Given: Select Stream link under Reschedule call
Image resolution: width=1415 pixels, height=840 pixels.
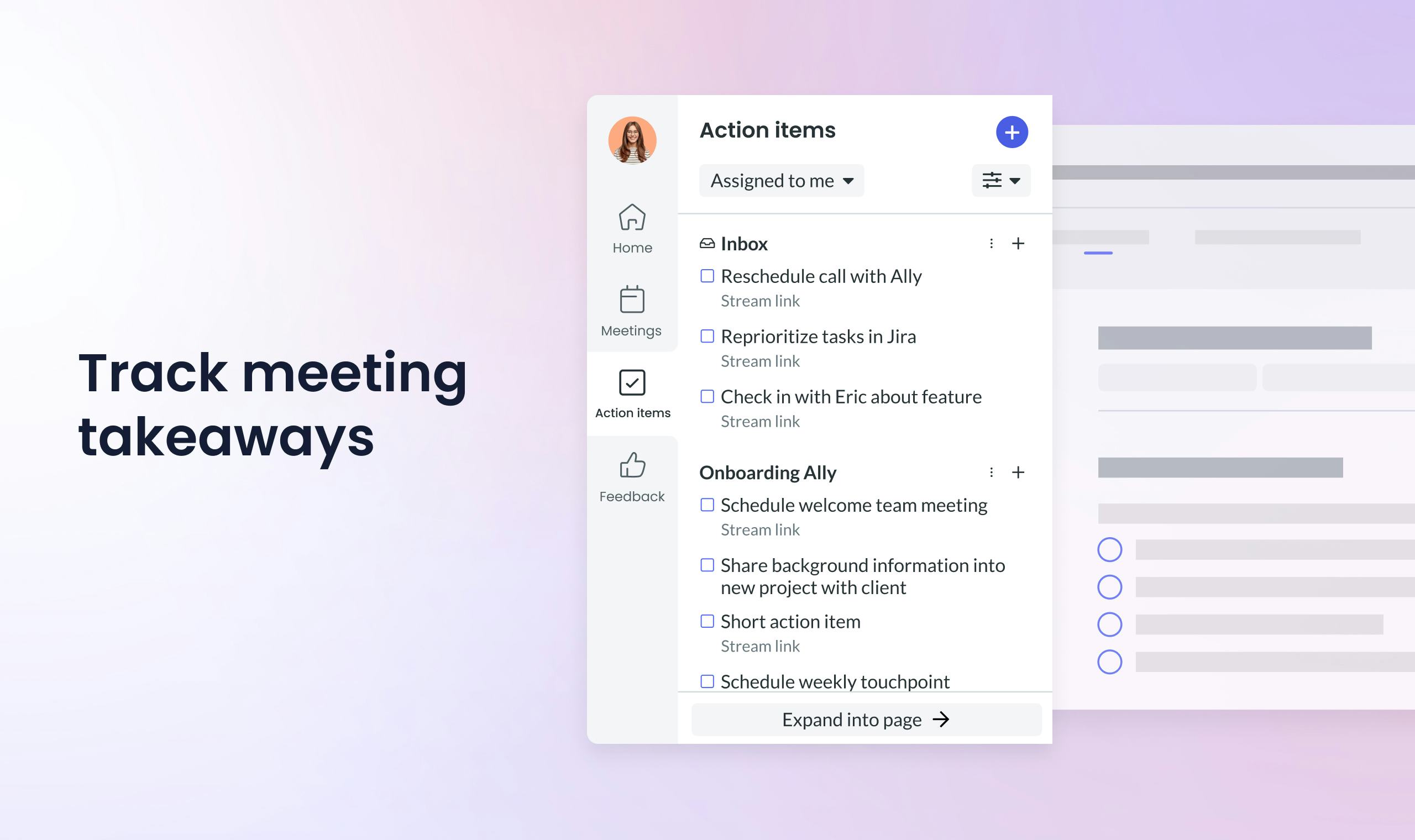Looking at the screenshot, I should pyautogui.click(x=759, y=300).
